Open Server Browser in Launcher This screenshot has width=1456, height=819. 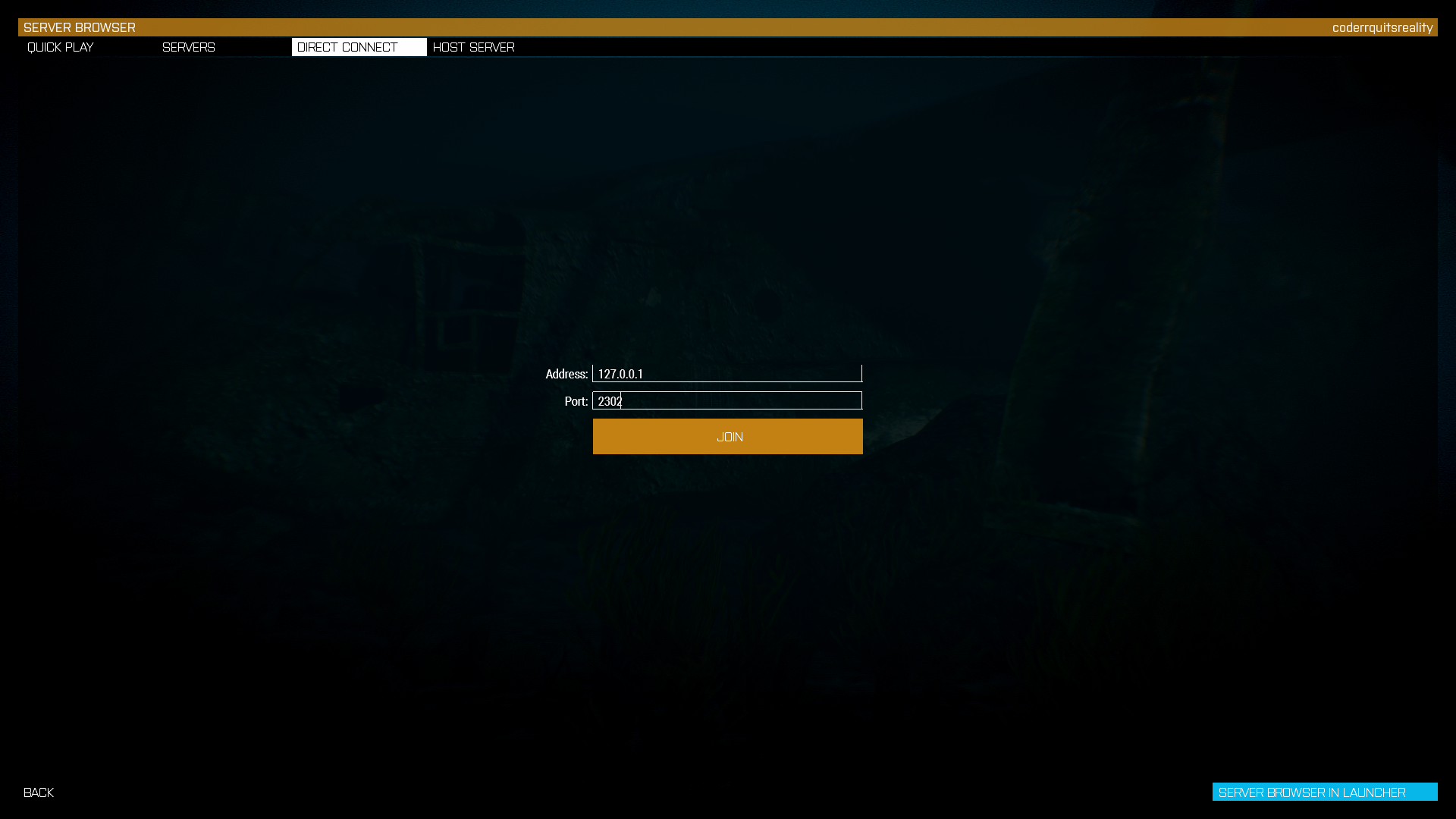[1325, 792]
